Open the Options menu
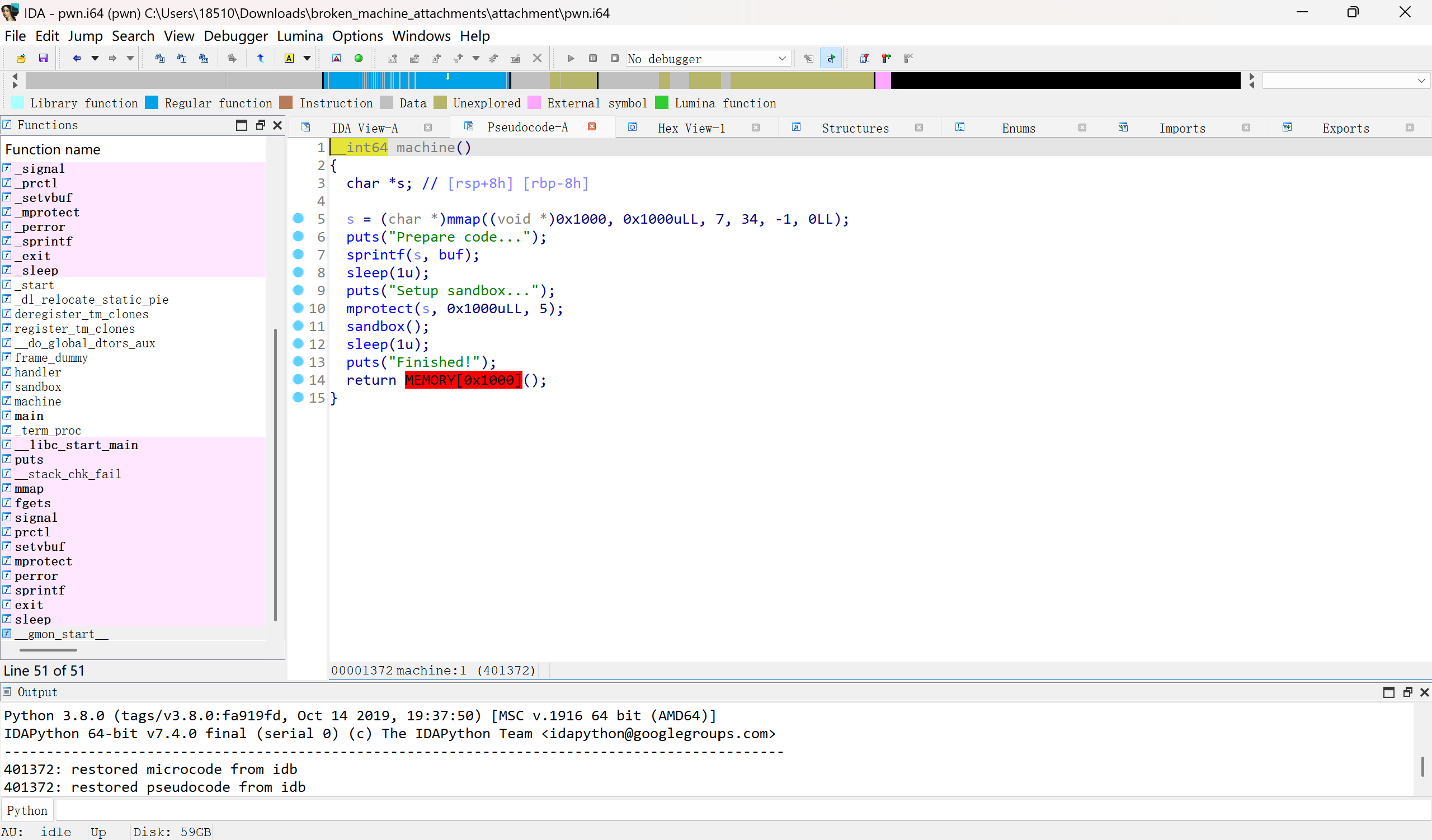The width and height of the screenshot is (1432, 840). click(x=357, y=36)
